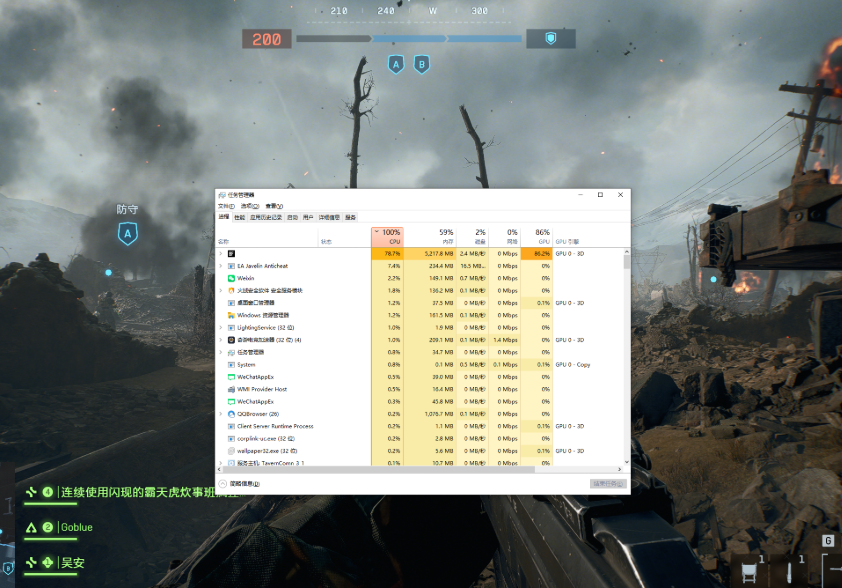The image size is (842, 588).
Task: Click the horizontal scrollbar in process list
Action: click(x=400, y=468)
